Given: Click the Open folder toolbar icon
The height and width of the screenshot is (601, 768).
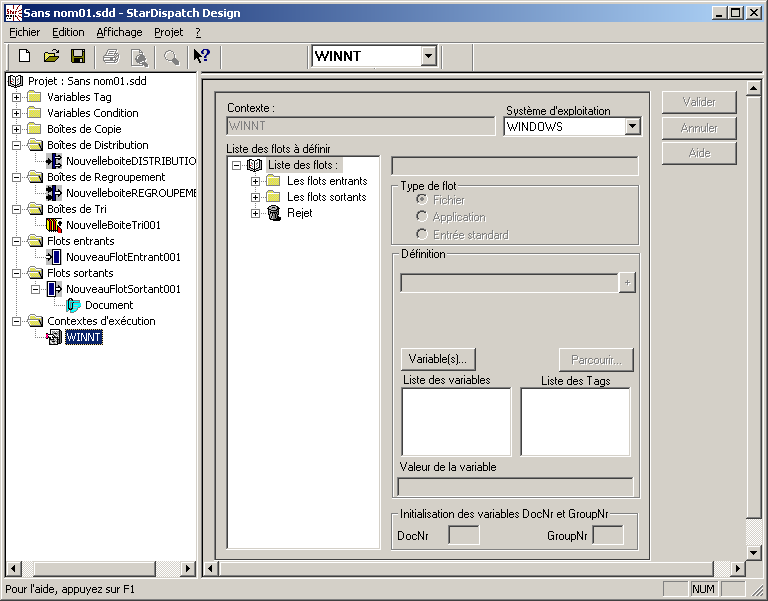Looking at the screenshot, I should pyautogui.click(x=51, y=57).
